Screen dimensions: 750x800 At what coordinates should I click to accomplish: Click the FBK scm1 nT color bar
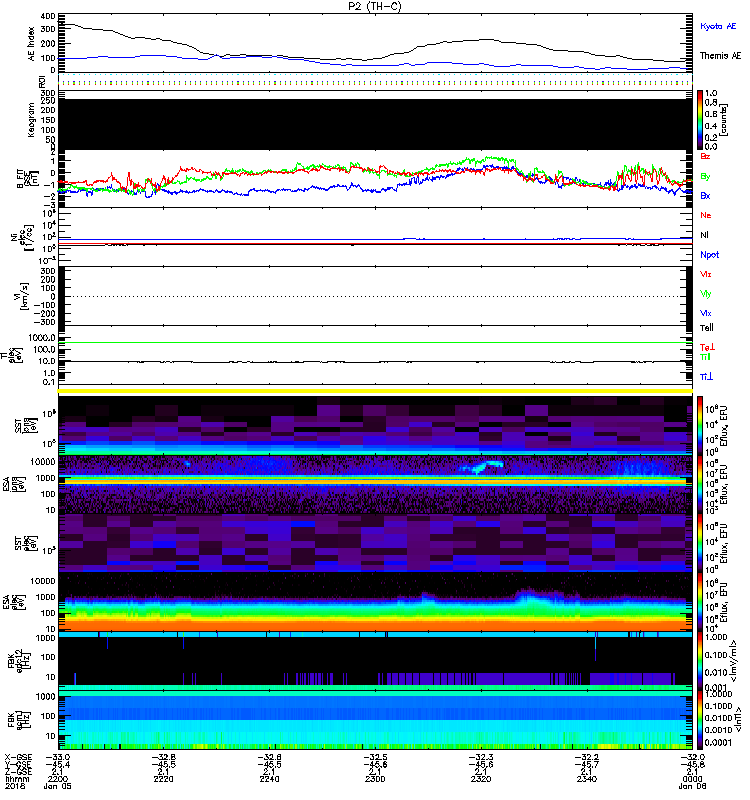point(700,720)
